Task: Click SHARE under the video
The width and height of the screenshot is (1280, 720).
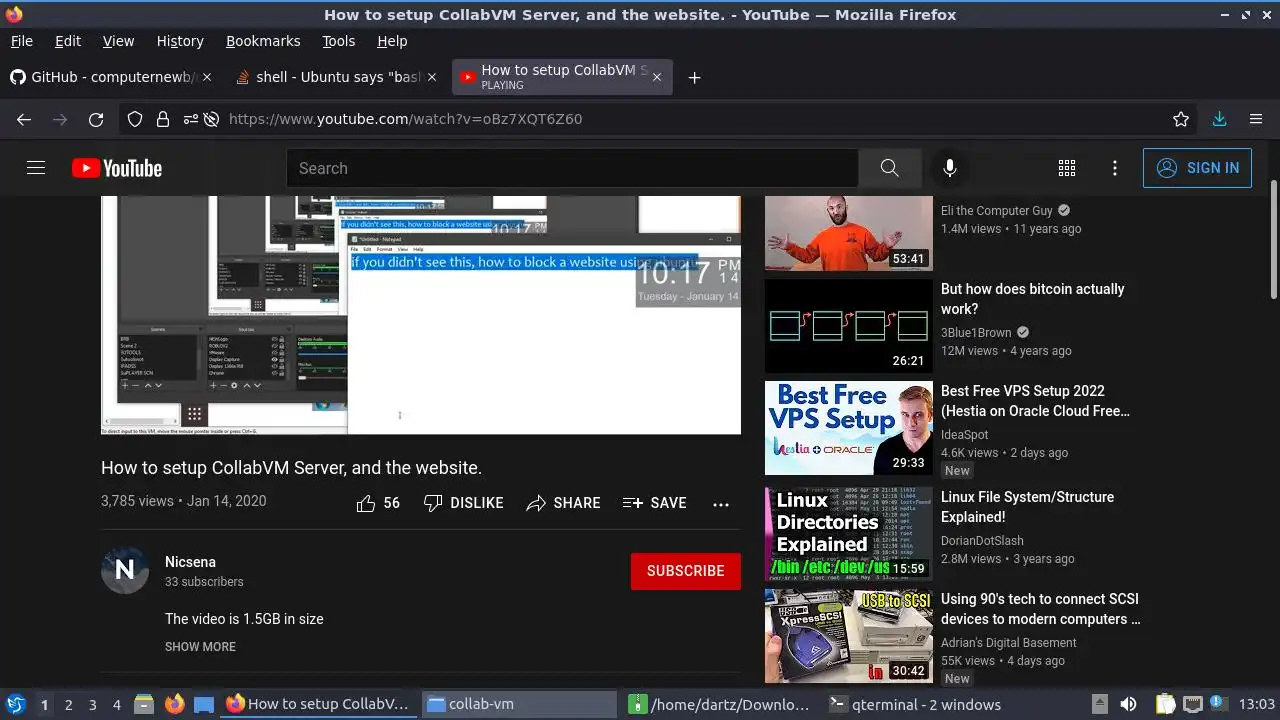Action: 564,503
